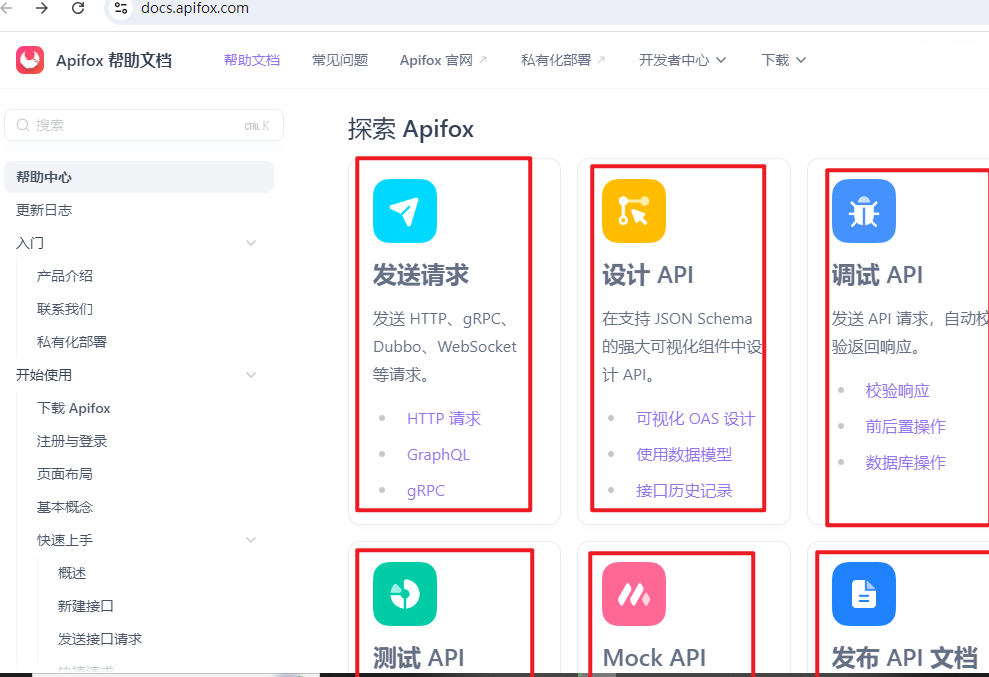Click the 设计 API orange icon
This screenshot has height=677, width=989.
634,211
